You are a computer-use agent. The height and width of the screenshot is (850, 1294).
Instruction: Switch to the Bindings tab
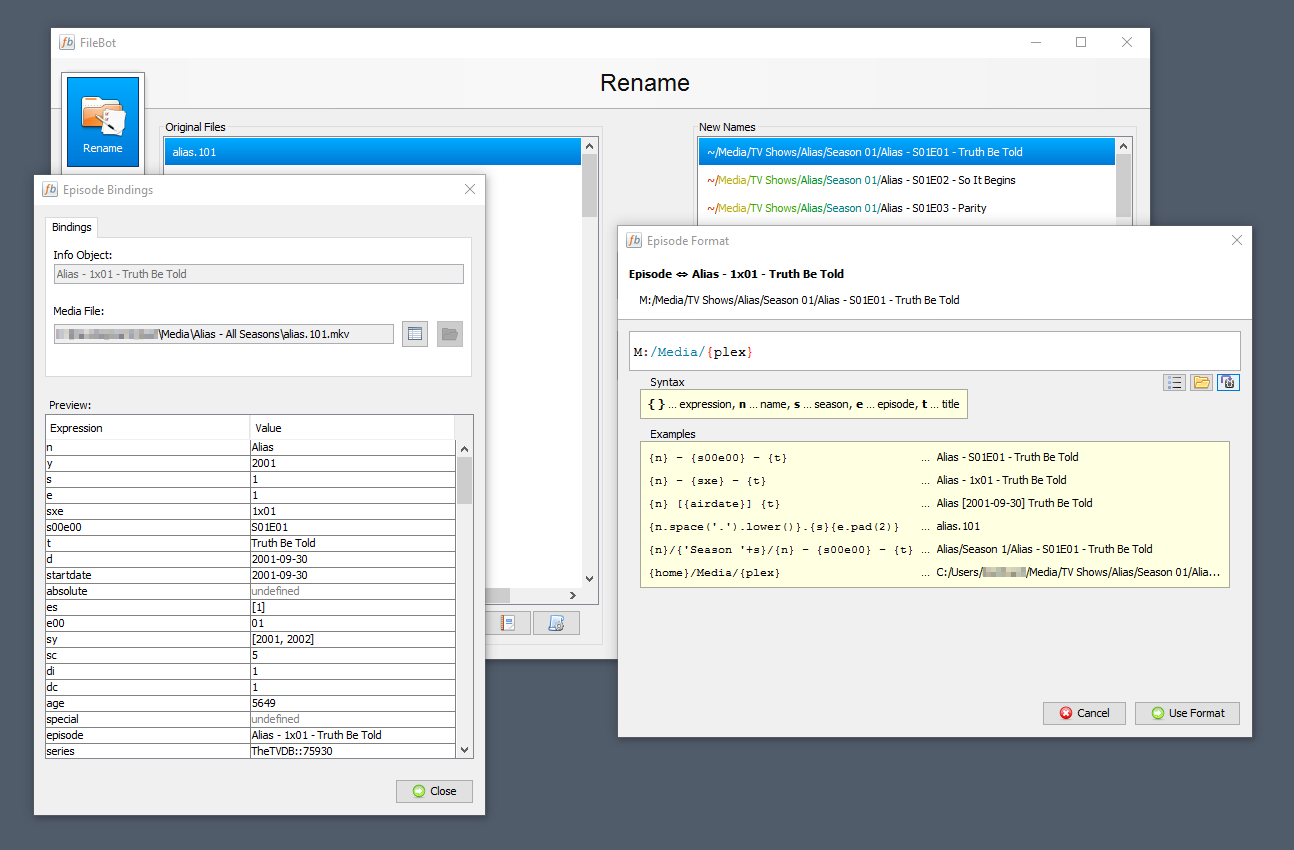tap(71, 227)
